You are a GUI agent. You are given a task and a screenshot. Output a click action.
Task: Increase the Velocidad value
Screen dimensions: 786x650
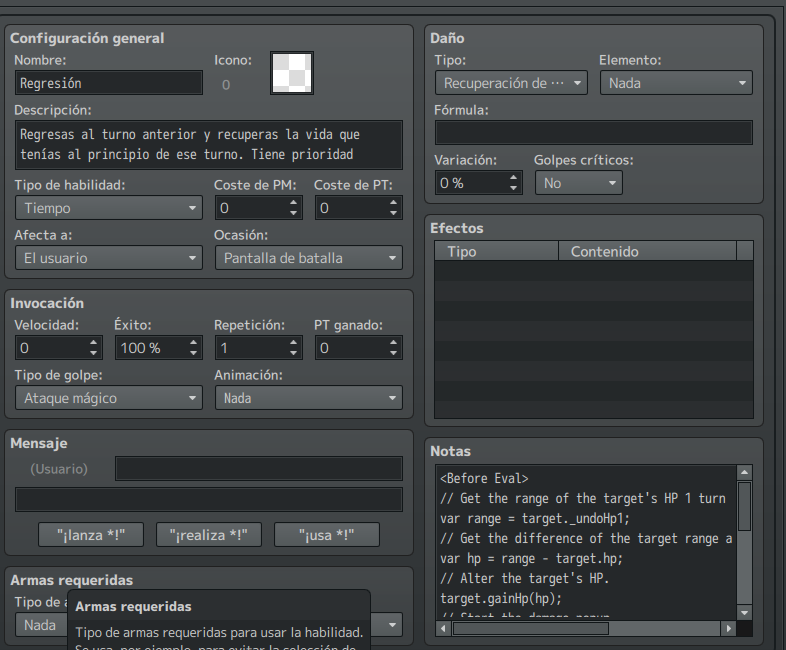94,342
